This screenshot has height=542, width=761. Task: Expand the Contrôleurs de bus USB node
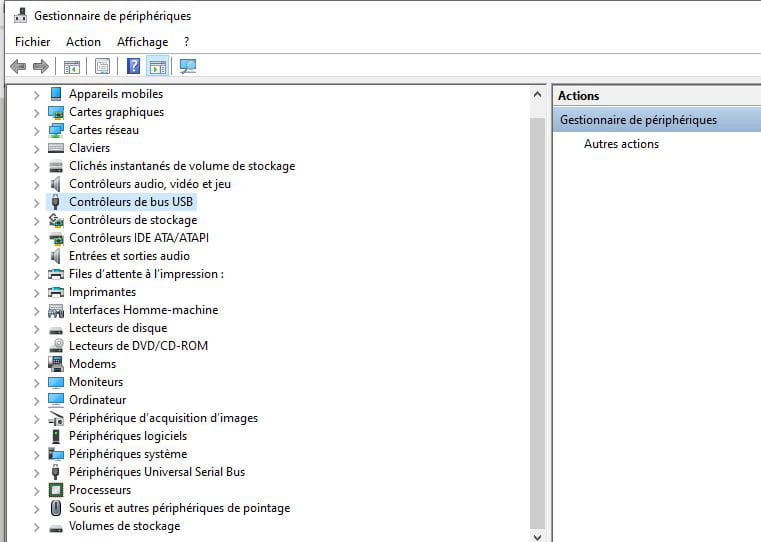pyautogui.click(x=37, y=202)
